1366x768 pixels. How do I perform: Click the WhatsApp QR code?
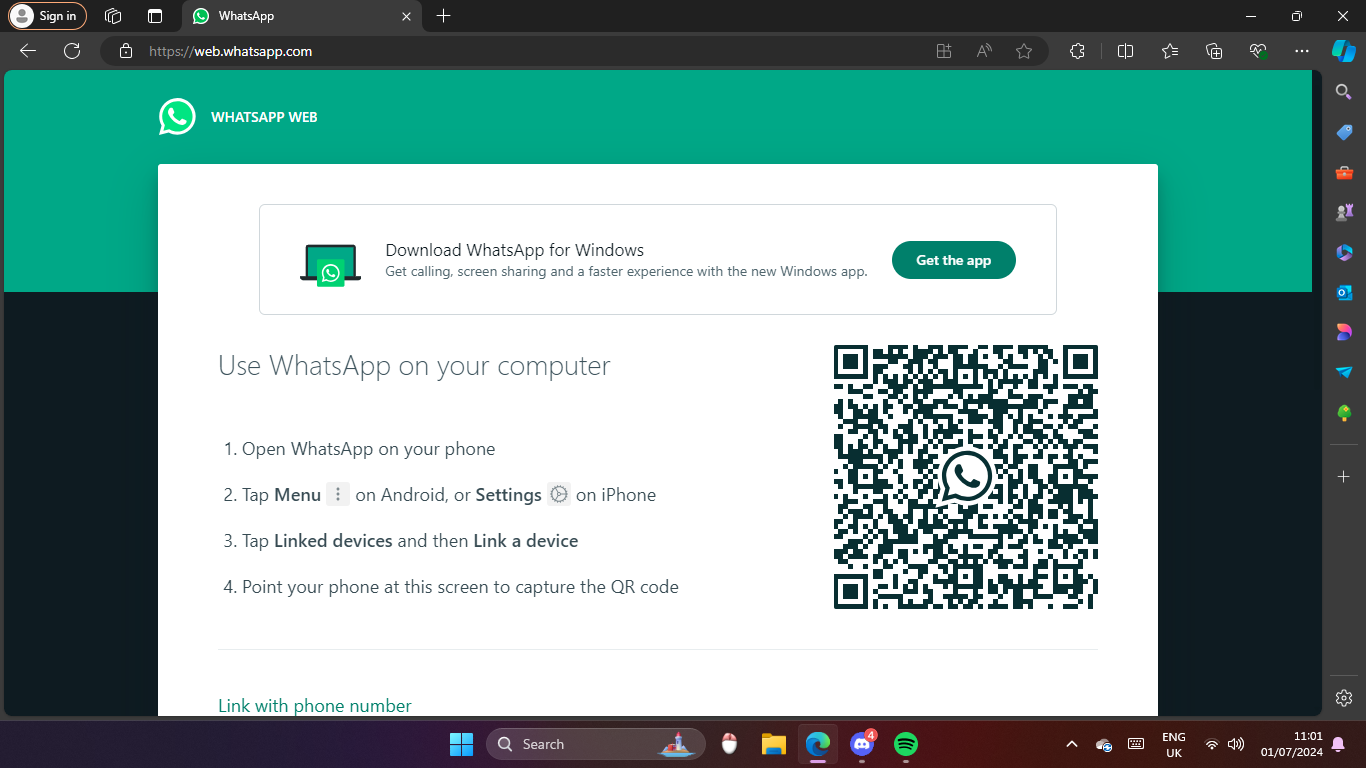pos(966,477)
